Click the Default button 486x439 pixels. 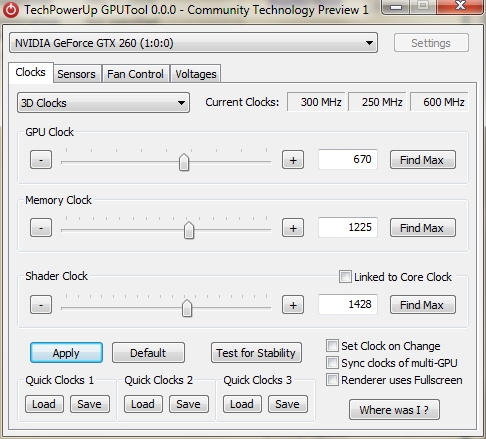pyautogui.click(x=148, y=353)
